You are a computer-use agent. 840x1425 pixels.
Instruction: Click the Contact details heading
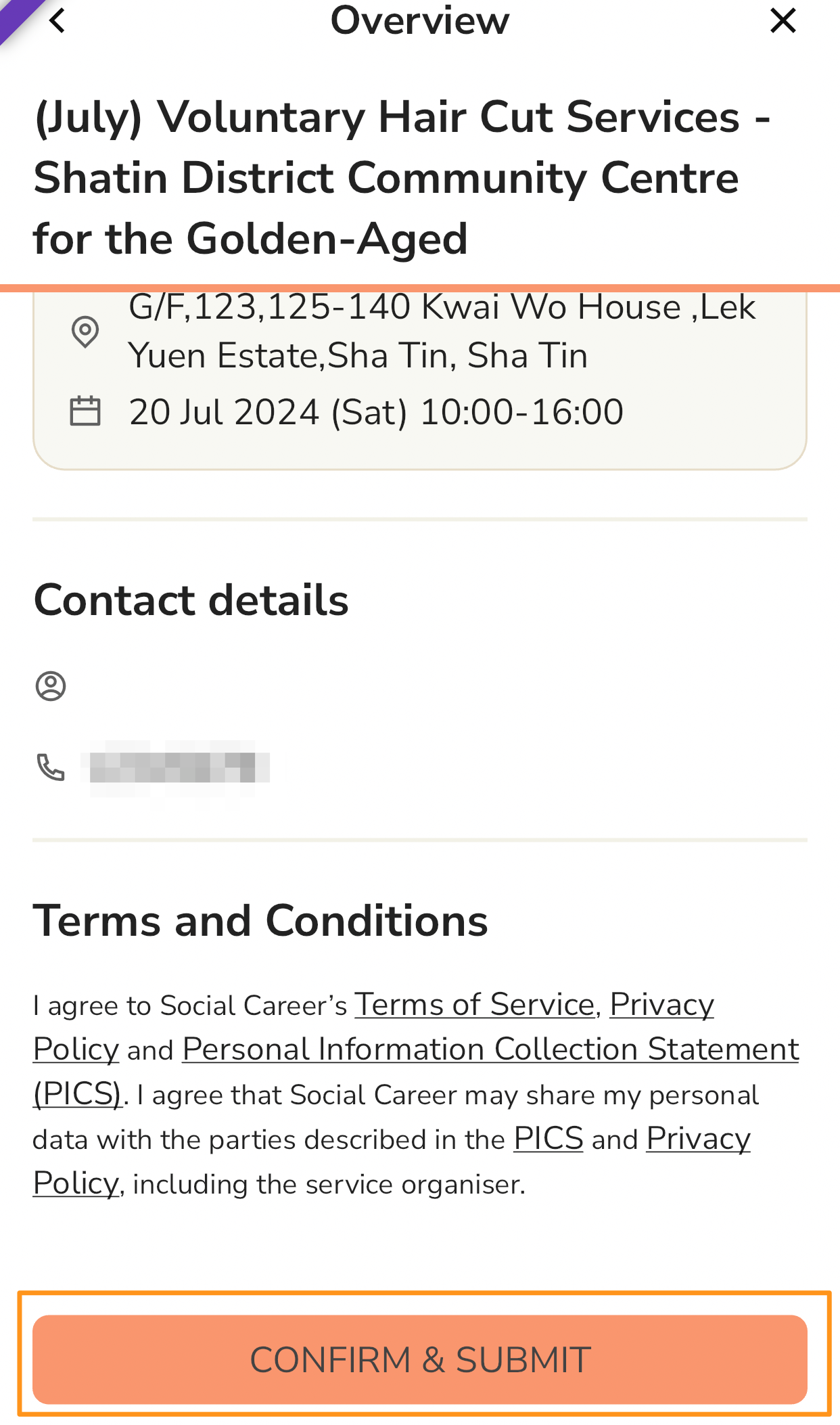click(191, 600)
